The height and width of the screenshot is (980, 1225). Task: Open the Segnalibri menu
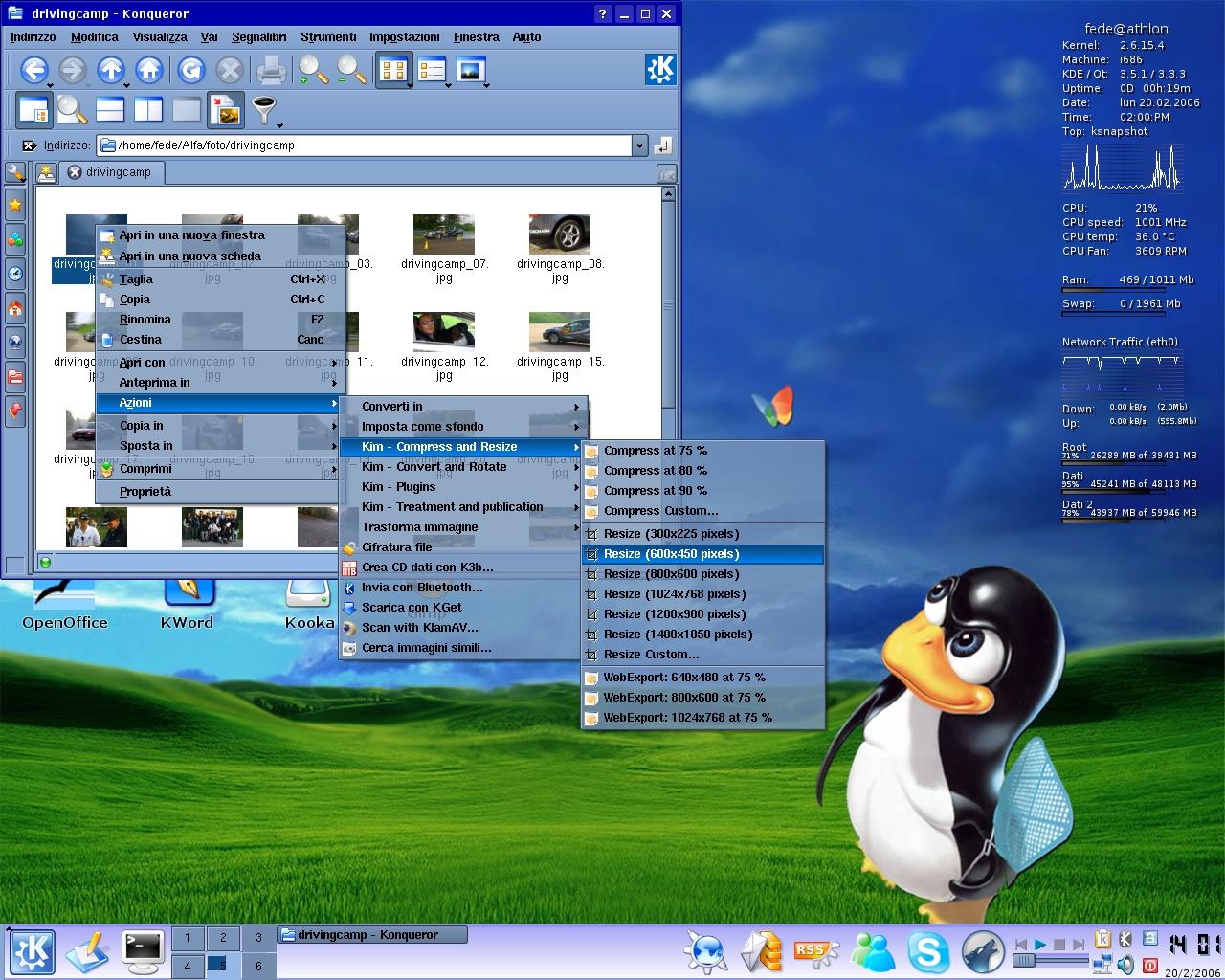coord(258,37)
